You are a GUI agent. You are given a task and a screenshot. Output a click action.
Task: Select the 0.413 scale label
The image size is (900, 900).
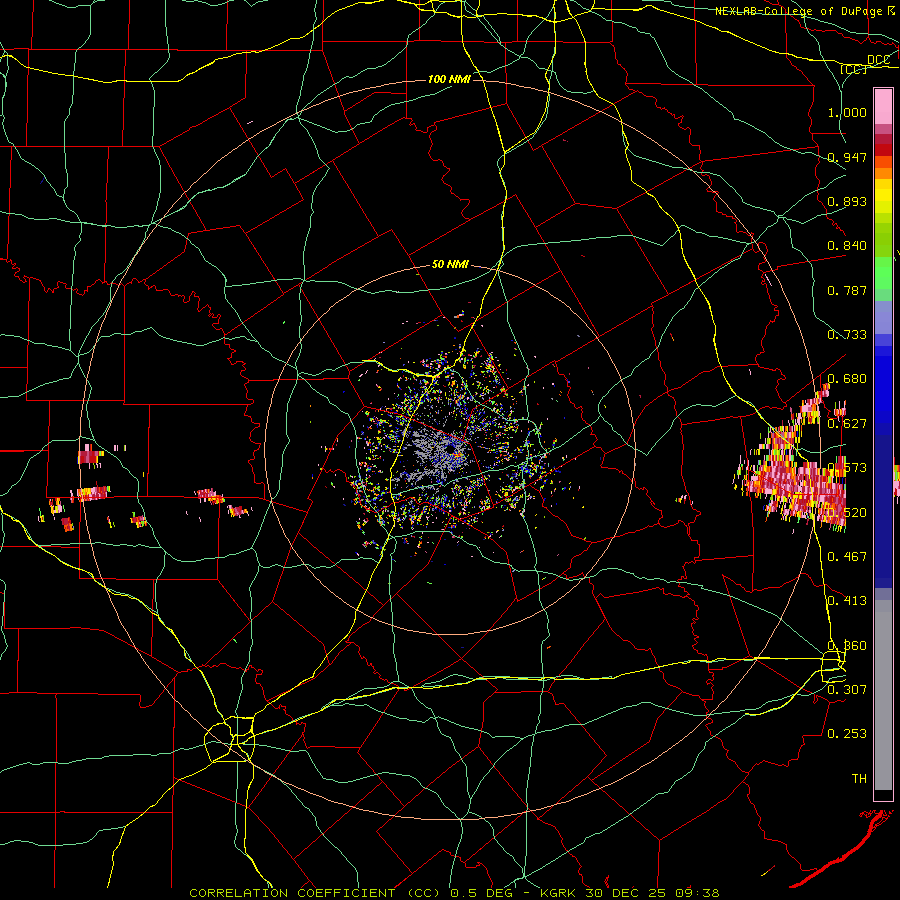tap(847, 601)
